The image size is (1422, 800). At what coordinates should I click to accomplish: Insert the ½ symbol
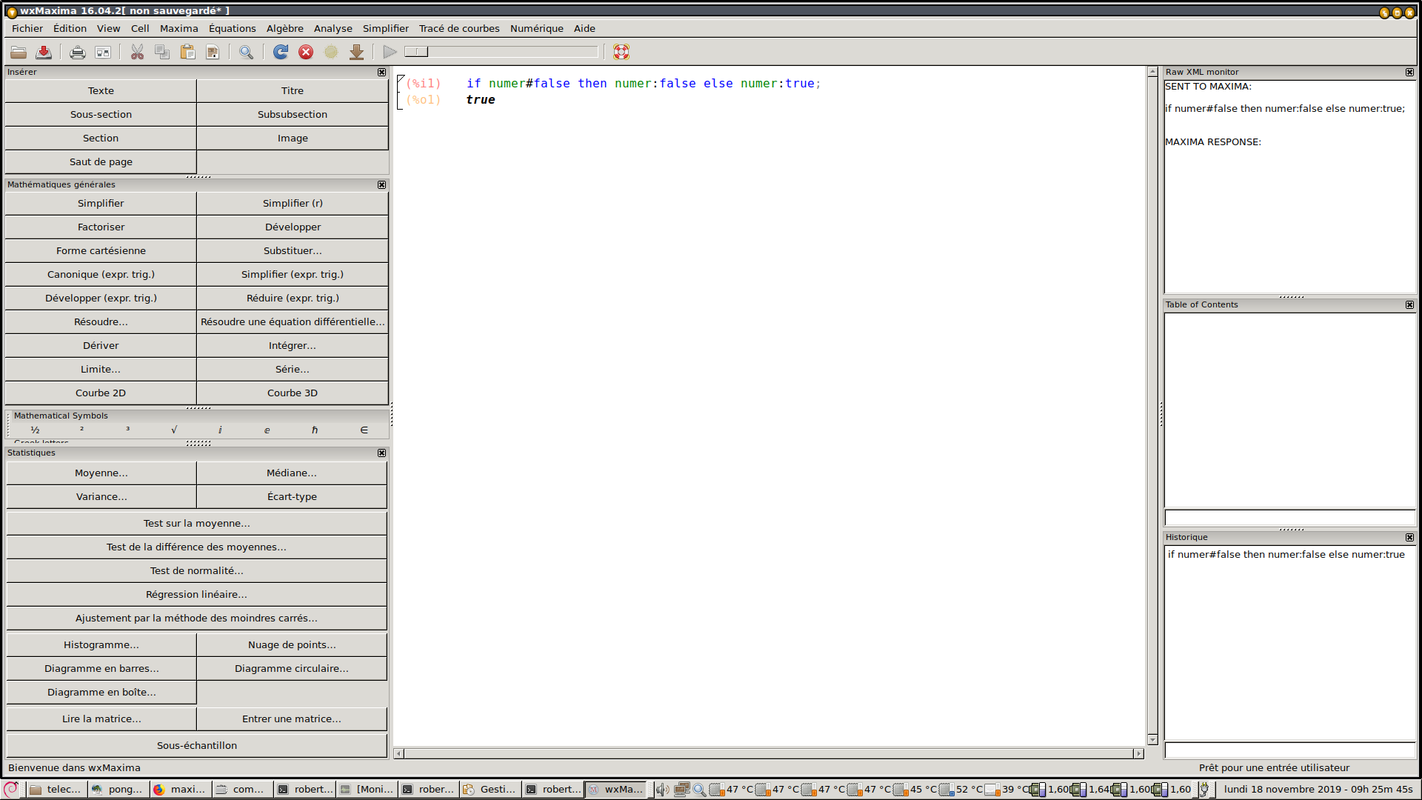pos(35,430)
